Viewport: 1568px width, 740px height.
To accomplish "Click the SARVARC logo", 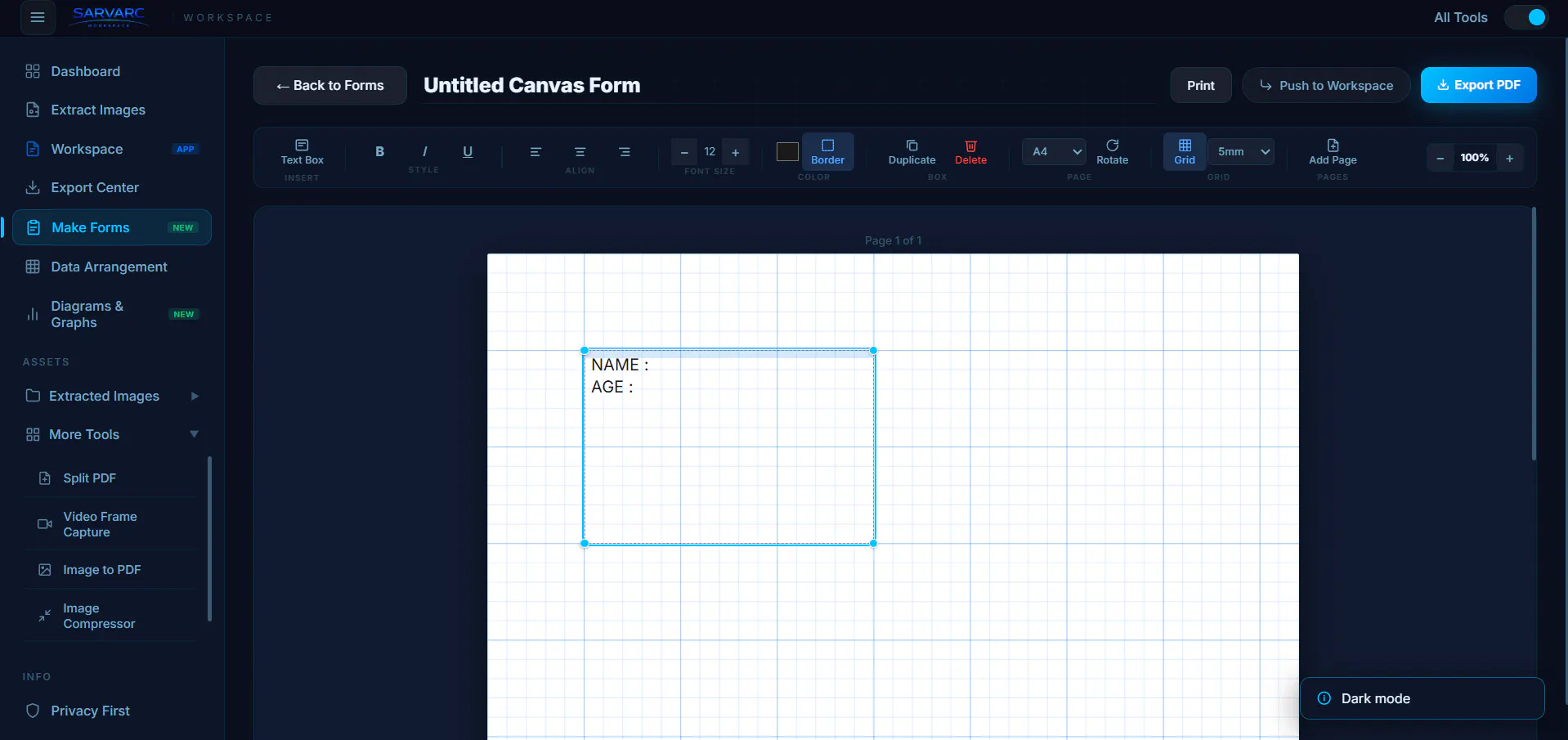I will (x=109, y=16).
